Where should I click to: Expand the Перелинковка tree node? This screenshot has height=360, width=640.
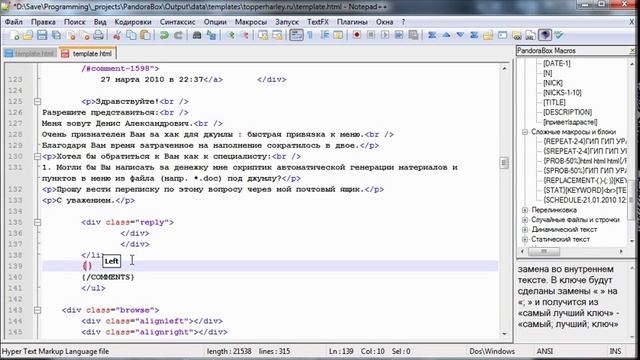click(x=525, y=210)
